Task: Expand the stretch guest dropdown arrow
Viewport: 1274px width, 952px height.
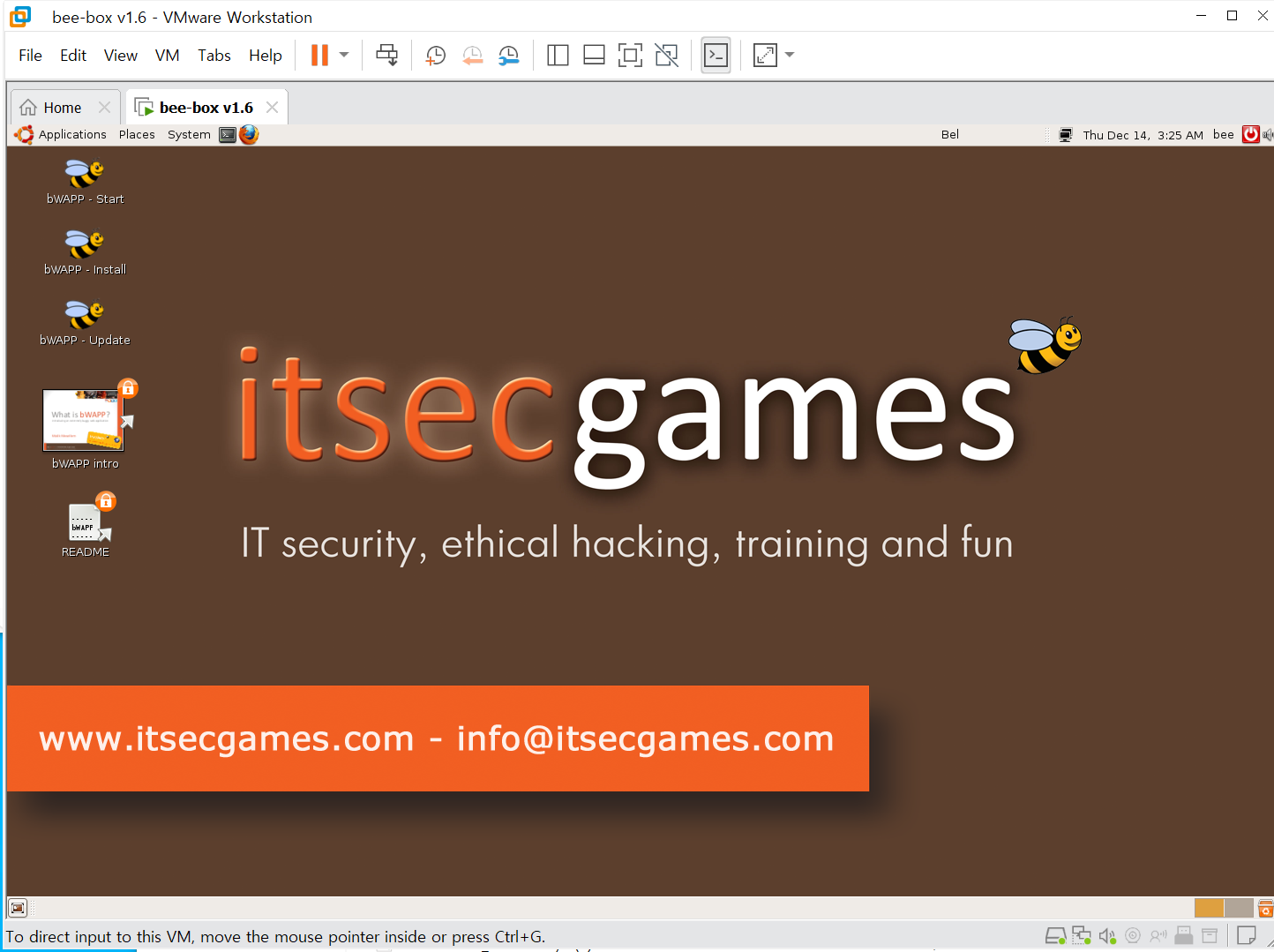Action: click(790, 55)
